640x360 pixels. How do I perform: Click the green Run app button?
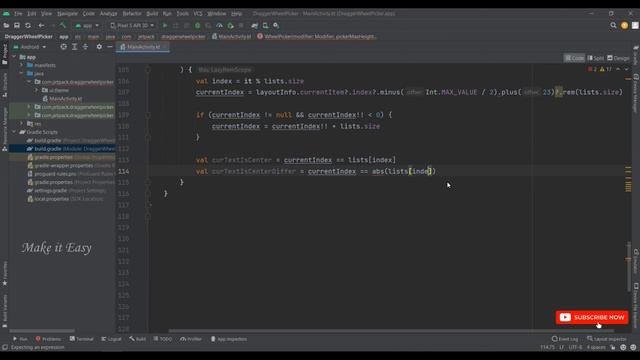(x=165, y=25)
